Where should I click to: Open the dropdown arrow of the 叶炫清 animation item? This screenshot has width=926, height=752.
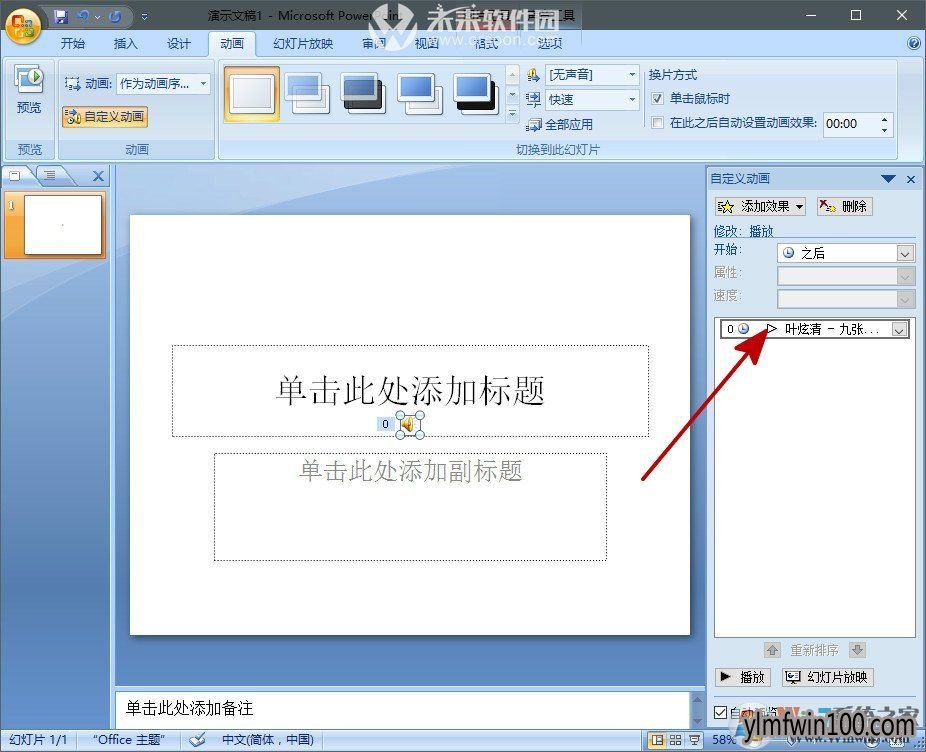(x=899, y=330)
